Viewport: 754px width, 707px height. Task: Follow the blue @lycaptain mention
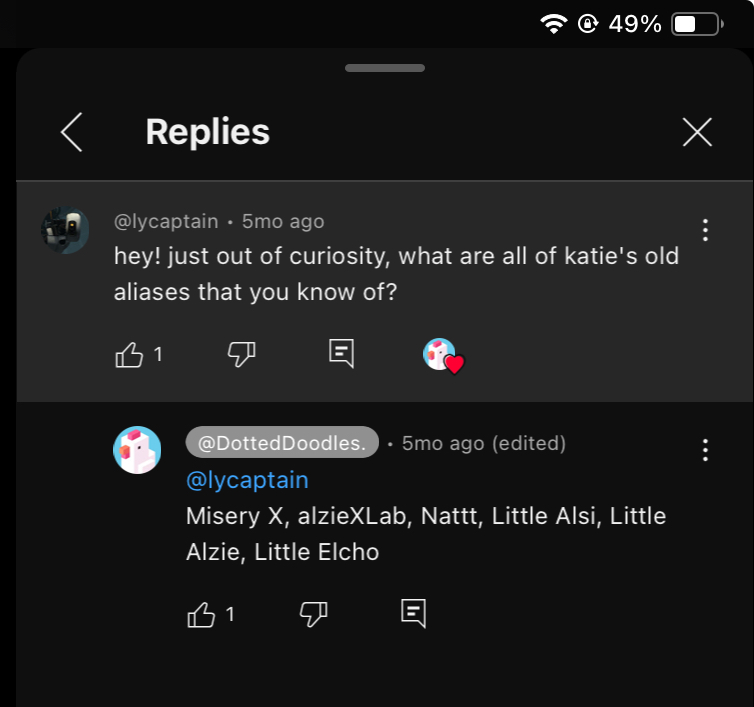pyautogui.click(x=247, y=480)
